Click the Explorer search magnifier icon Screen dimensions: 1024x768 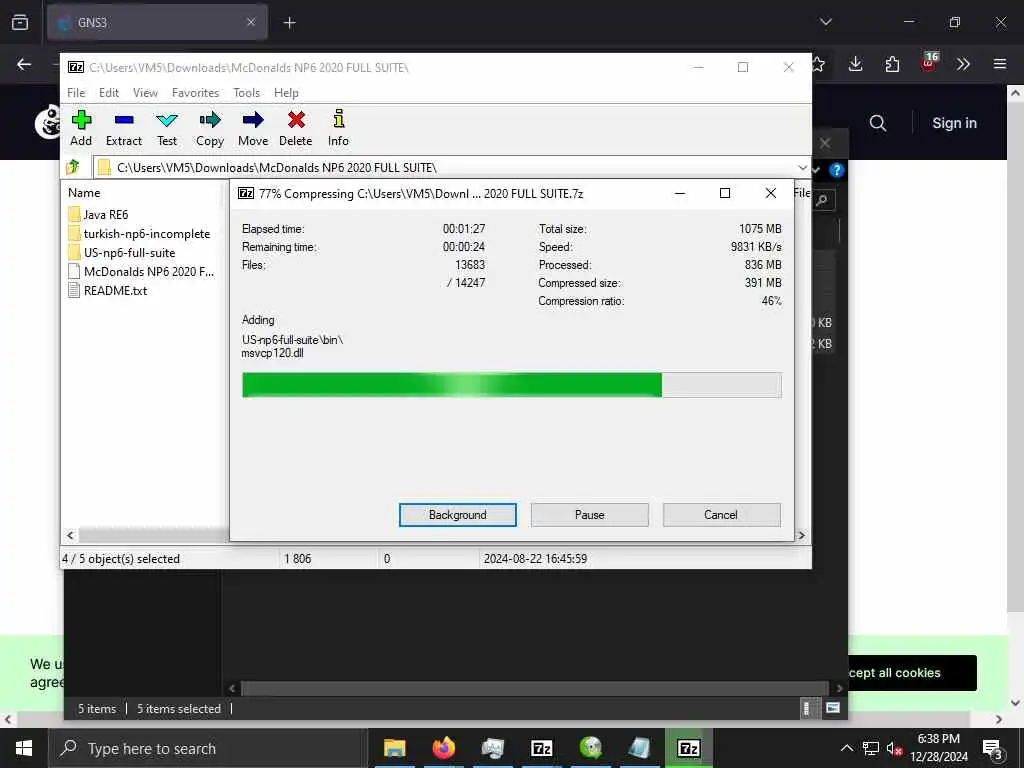coord(823,200)
